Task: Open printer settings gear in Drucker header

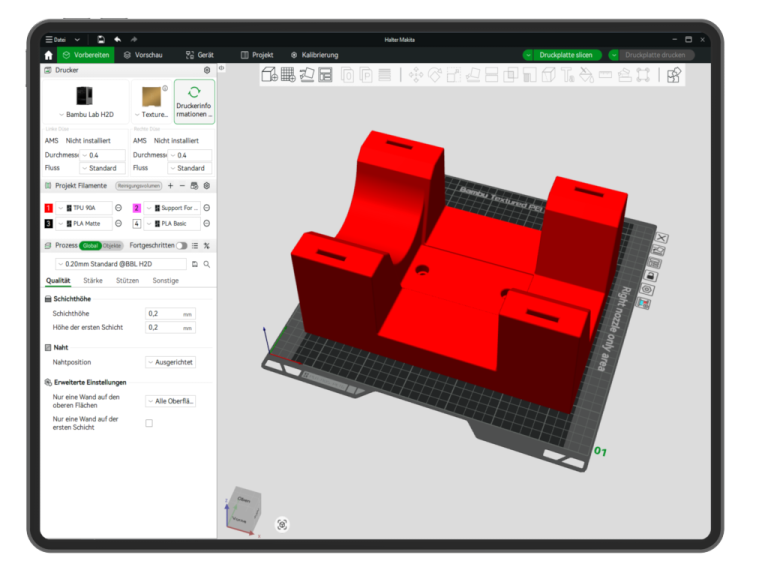Action: [207, 71]
